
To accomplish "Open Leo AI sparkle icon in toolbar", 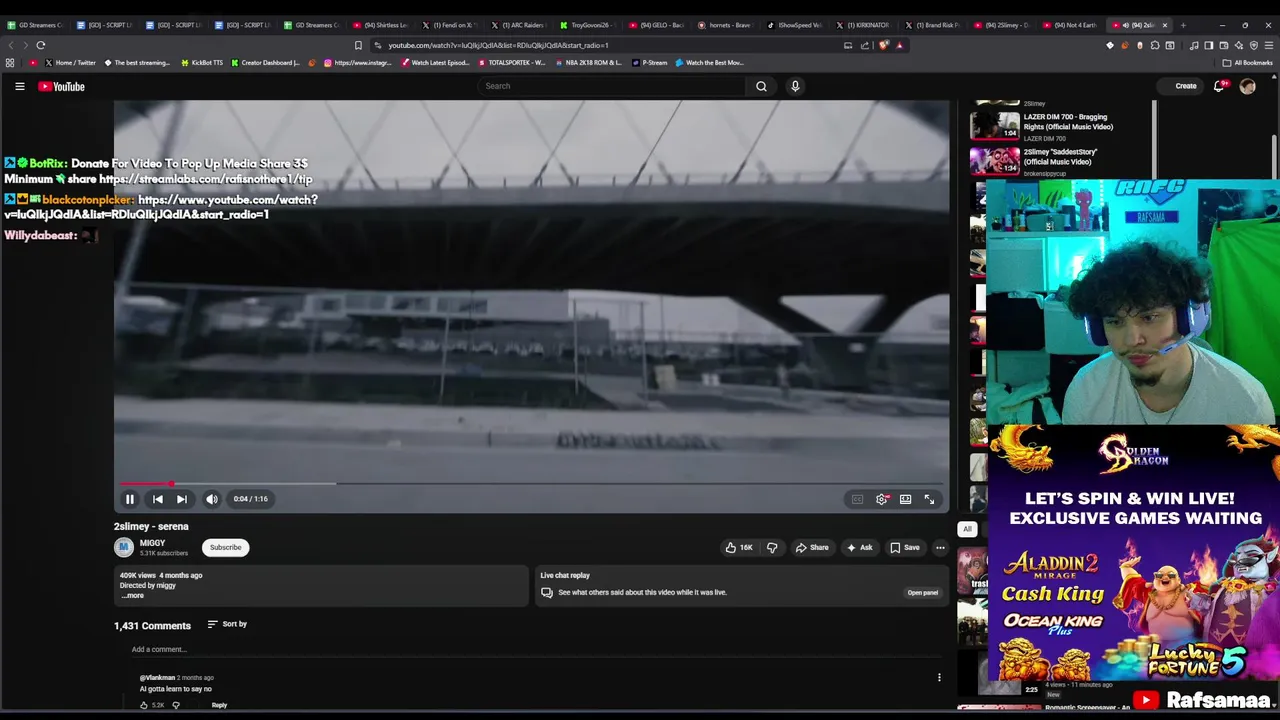I will click(1238, 45).
